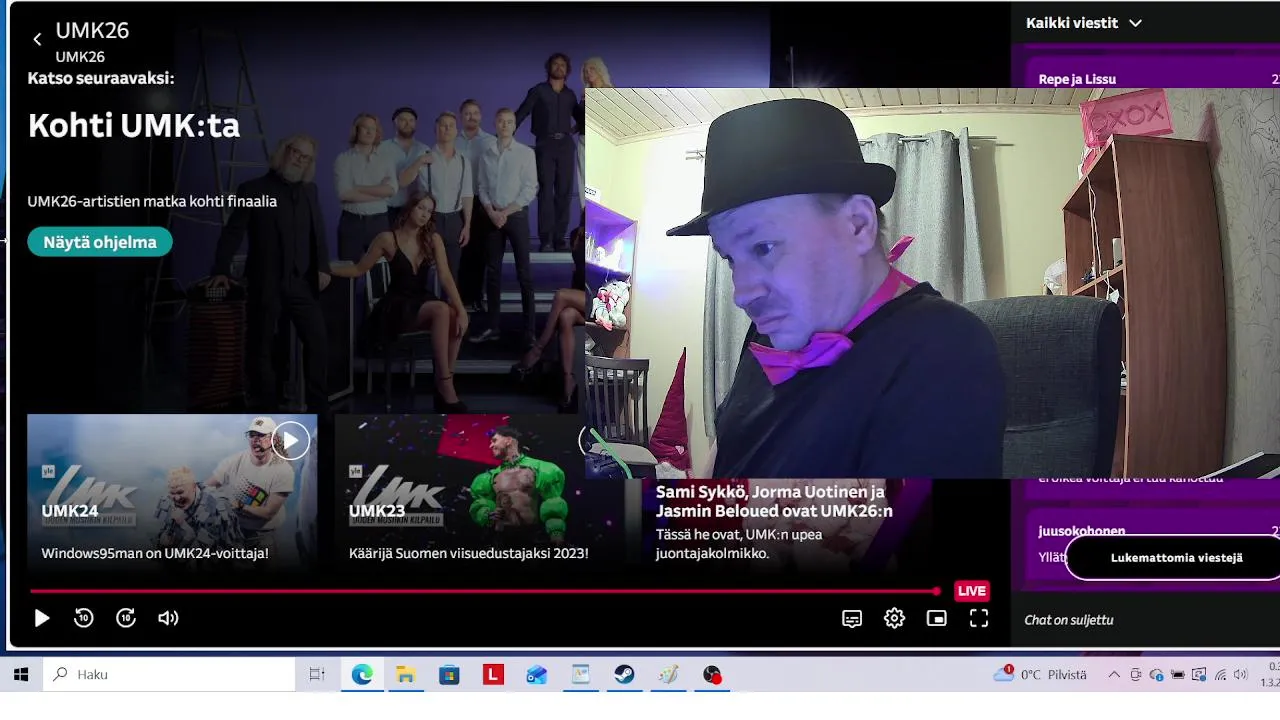Open the recording app icon on taskbar

(x=712, y=675)
